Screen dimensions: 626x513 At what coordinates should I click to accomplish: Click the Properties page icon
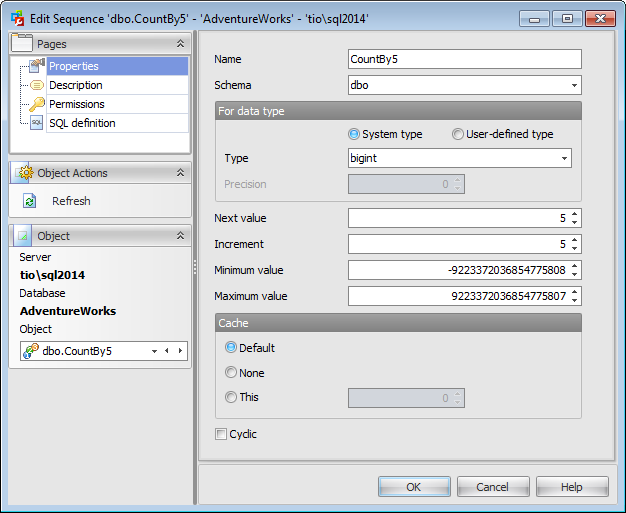(37, 66)
